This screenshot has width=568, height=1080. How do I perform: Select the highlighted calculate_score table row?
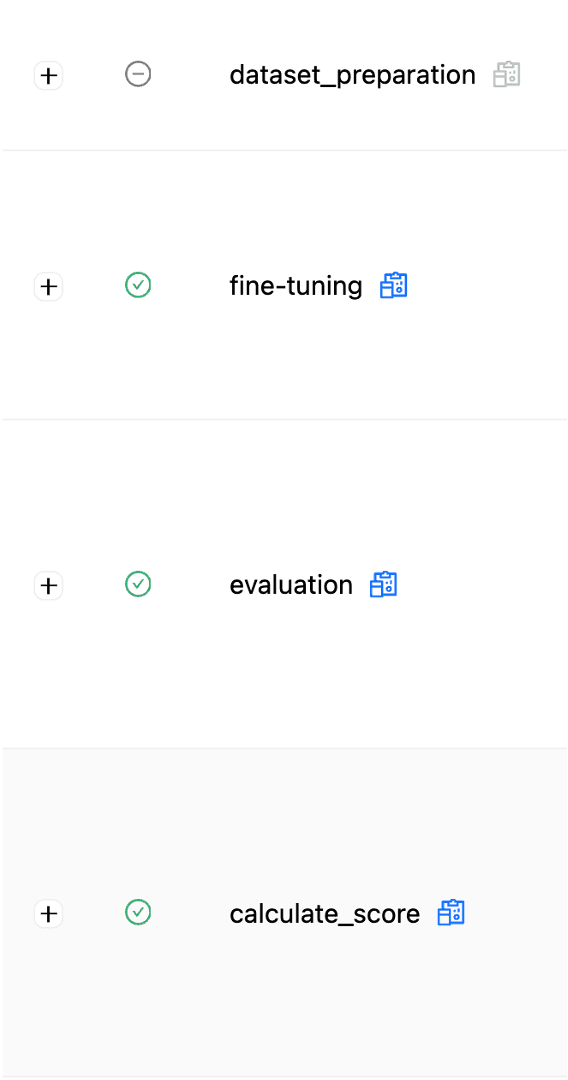pyautogui.click(x=285, y=913)
